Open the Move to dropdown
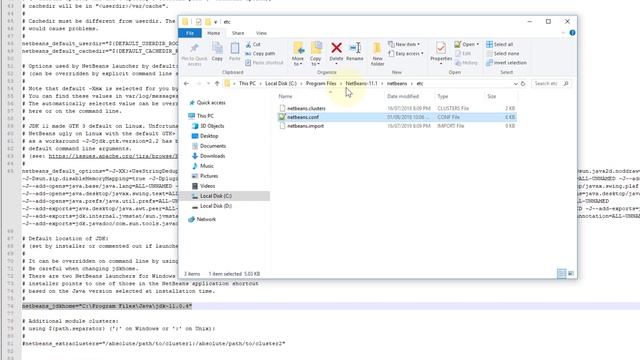The height and width of the screenshot is (360, 640). pyautogui.click(x=298, y=54)
